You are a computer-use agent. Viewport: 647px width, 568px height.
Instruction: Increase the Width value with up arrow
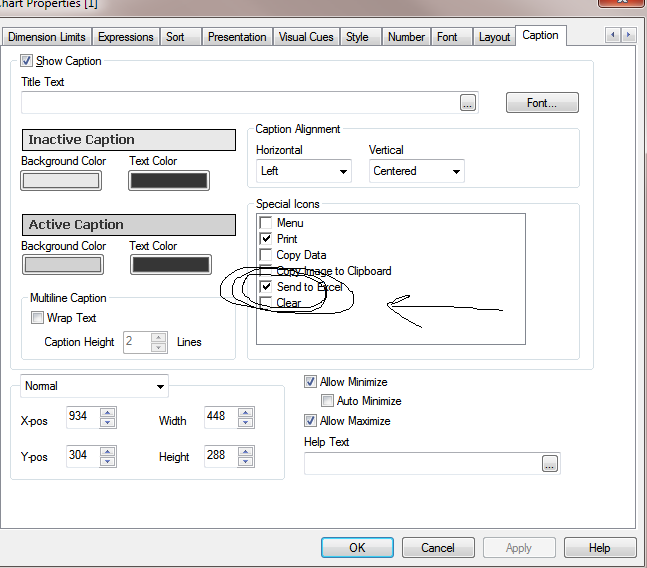click(246, 412)
